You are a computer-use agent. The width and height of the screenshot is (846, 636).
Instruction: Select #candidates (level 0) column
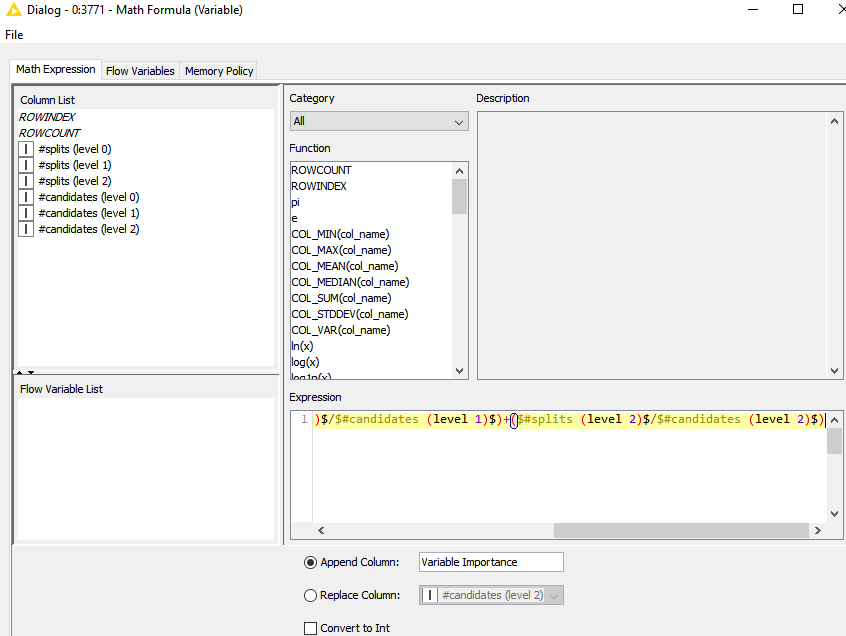[x=88, y=197]
